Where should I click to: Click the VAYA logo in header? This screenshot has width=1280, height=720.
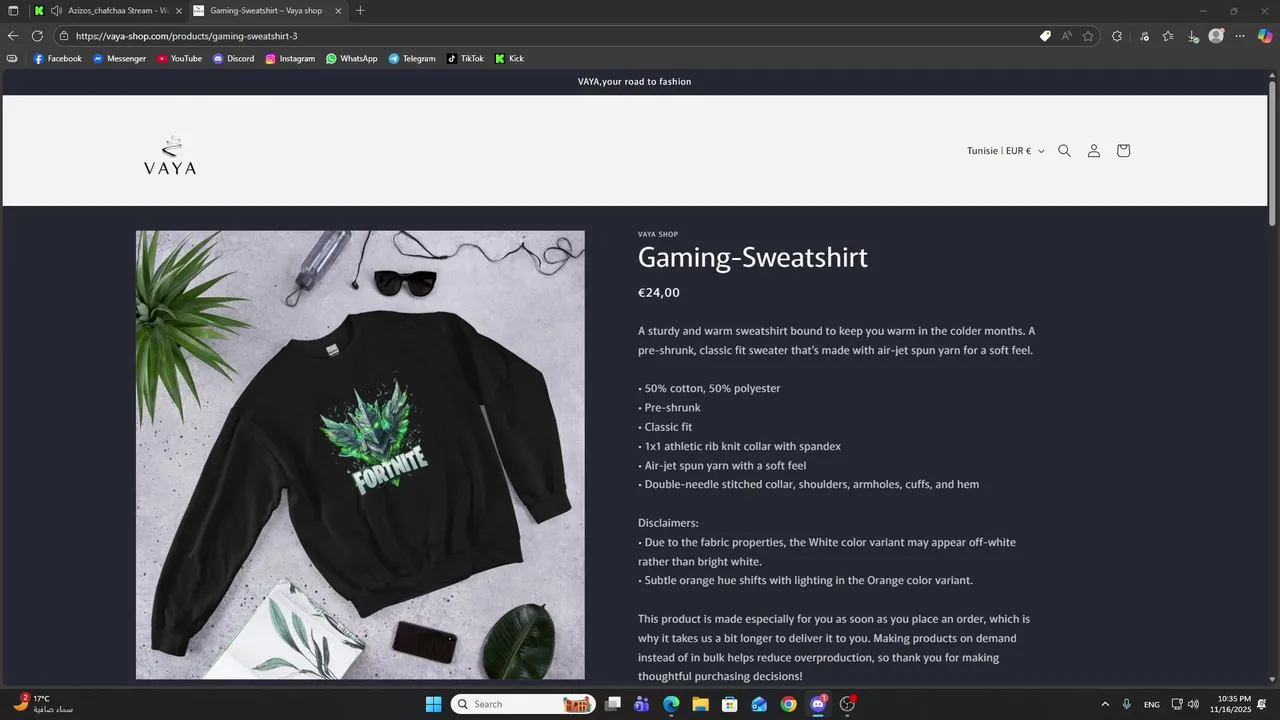170,156
